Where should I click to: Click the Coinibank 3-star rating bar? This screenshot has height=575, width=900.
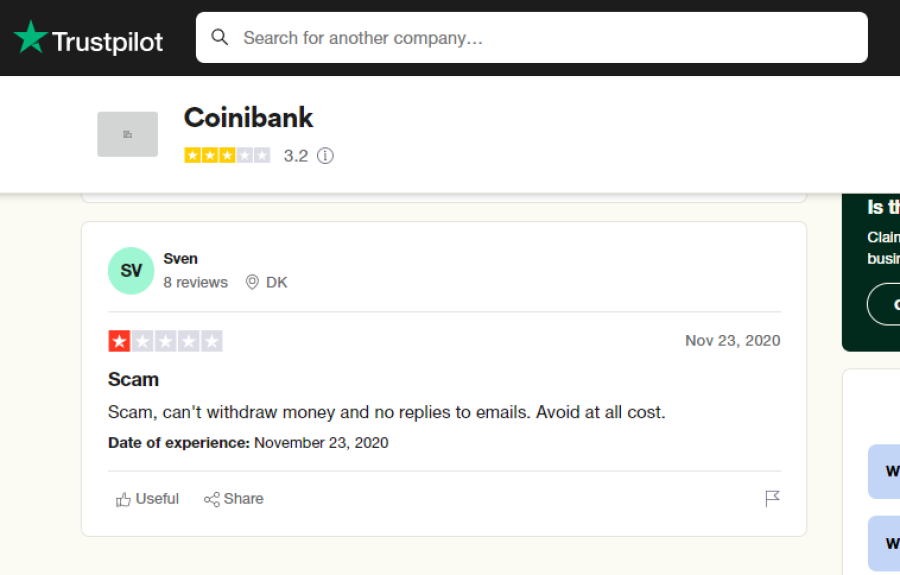pyautogui.click(x=227, y=156)
